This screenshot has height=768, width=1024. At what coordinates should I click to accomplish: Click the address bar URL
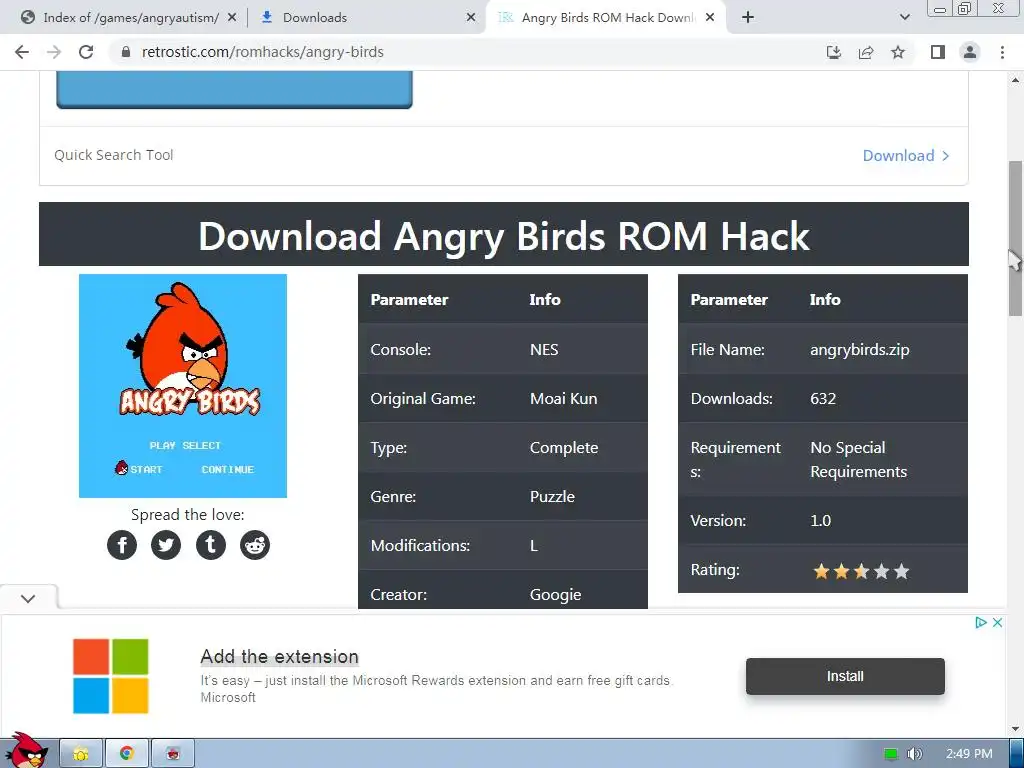[263, 52]
